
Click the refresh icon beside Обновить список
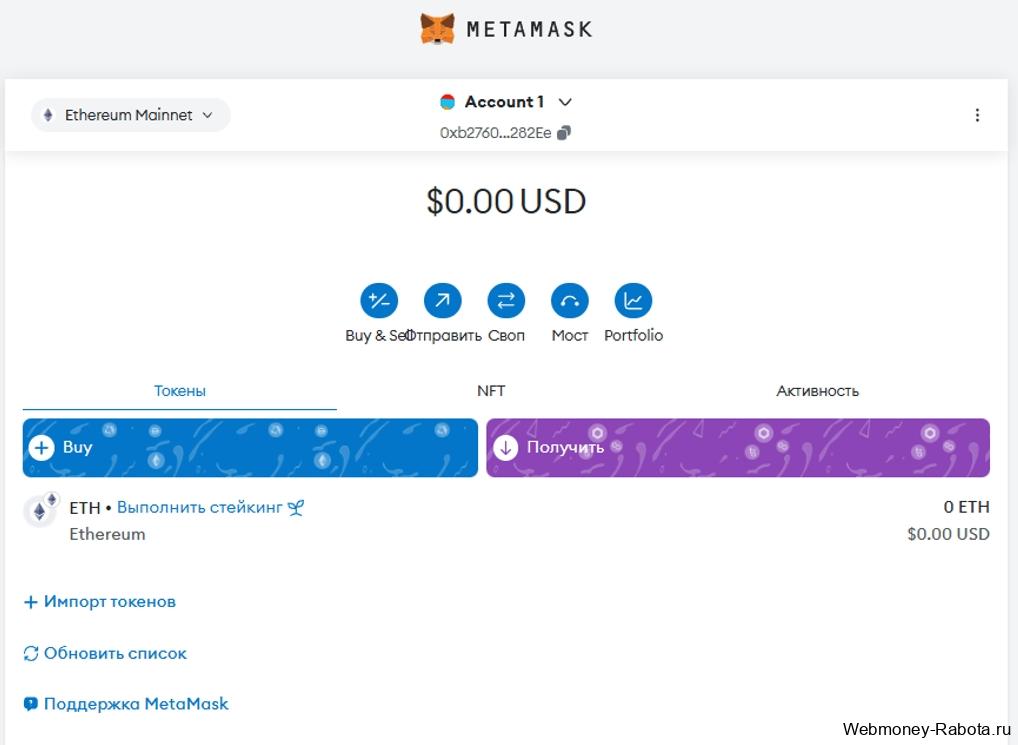31,653
